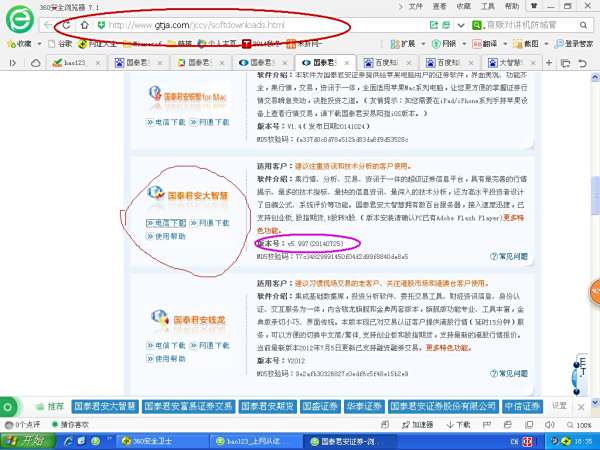
Task: Open the 翻译 translate toolbar button
Action: (x=484, y=44)
